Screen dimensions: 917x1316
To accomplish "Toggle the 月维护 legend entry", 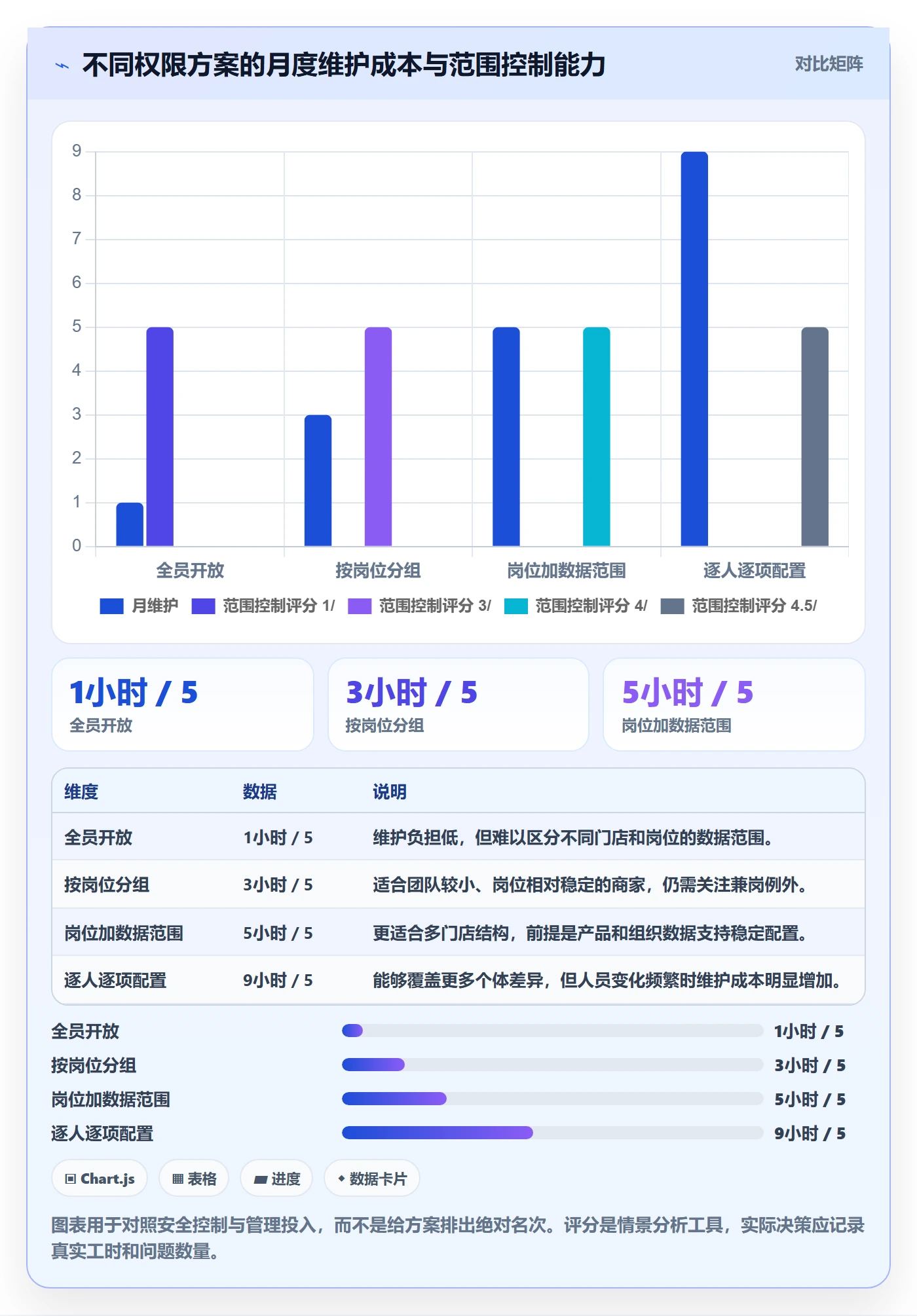I will coord(139,606).
